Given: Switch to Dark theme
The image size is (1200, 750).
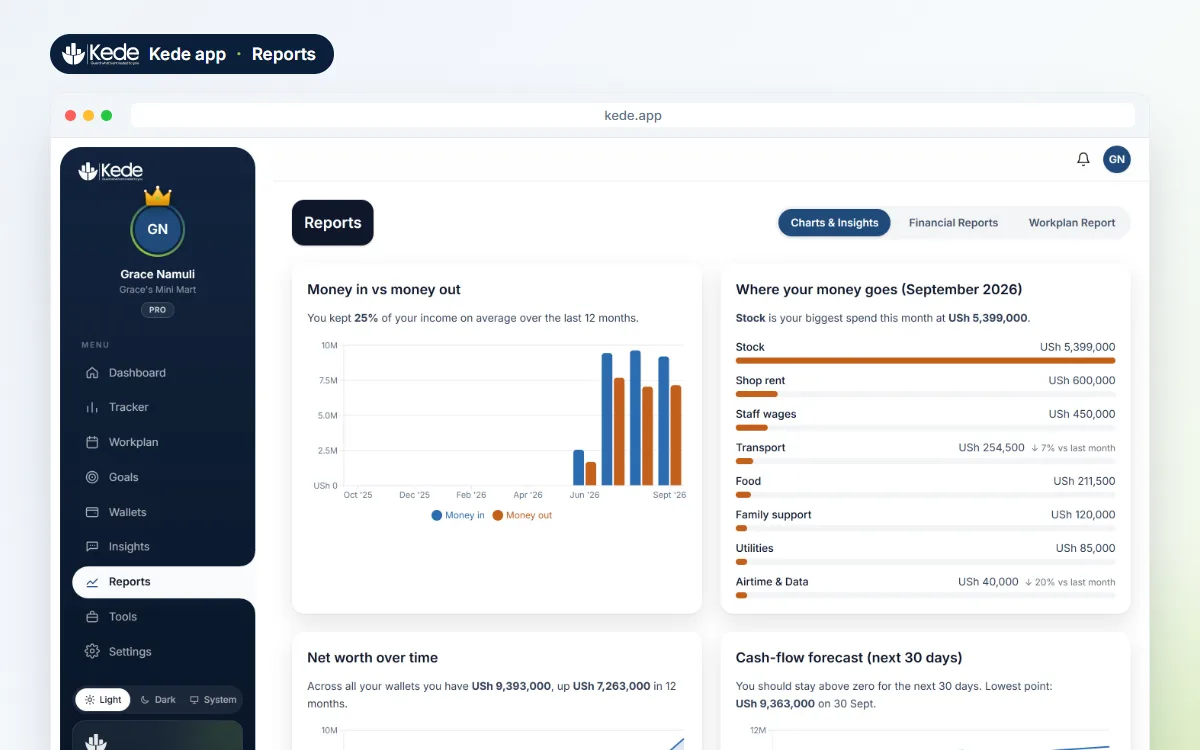Looking at the screenshot, I should pos(158,700).
